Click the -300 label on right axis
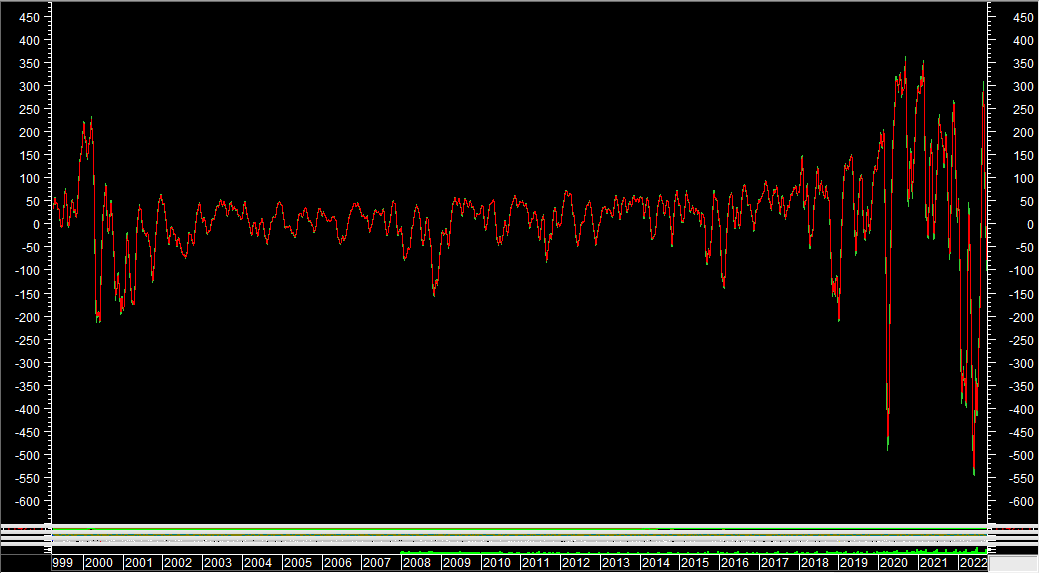Screen dimensions: 1039x573 pyautogui.click(x=1020, y=364)
